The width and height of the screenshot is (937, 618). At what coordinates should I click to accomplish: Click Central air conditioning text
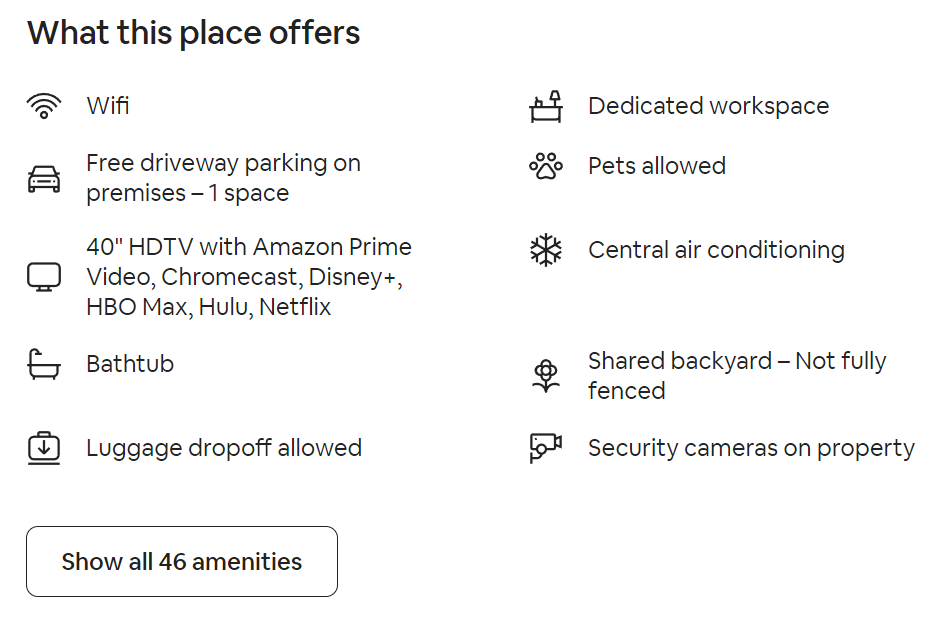coord(716,250)
